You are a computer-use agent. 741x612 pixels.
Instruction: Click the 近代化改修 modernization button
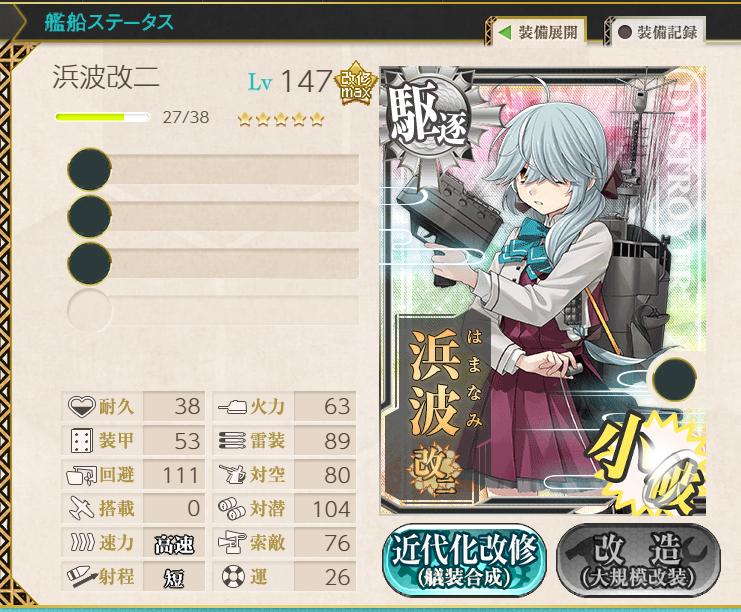point(464,560)
